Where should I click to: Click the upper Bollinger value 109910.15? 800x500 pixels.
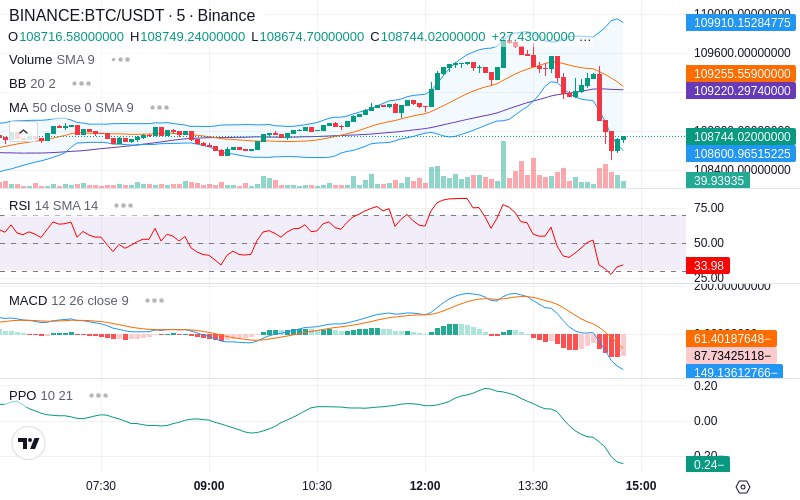pos(741,22)
